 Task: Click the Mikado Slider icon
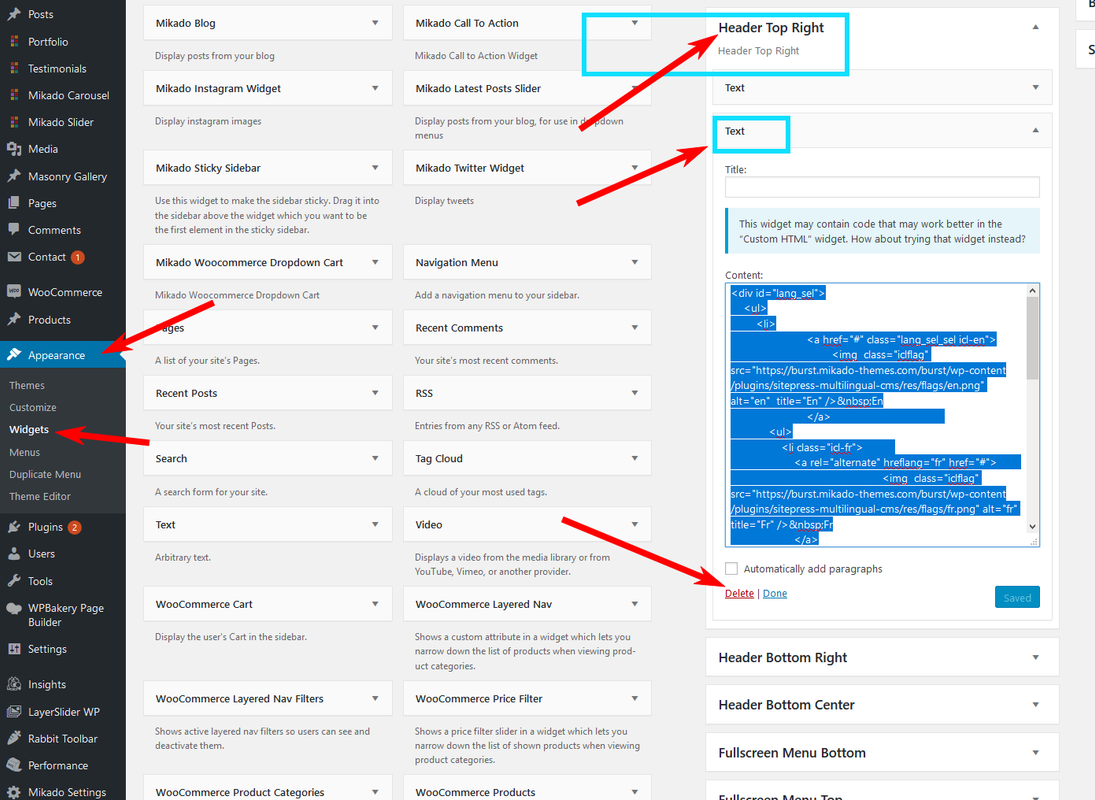(x=14, y=121)
